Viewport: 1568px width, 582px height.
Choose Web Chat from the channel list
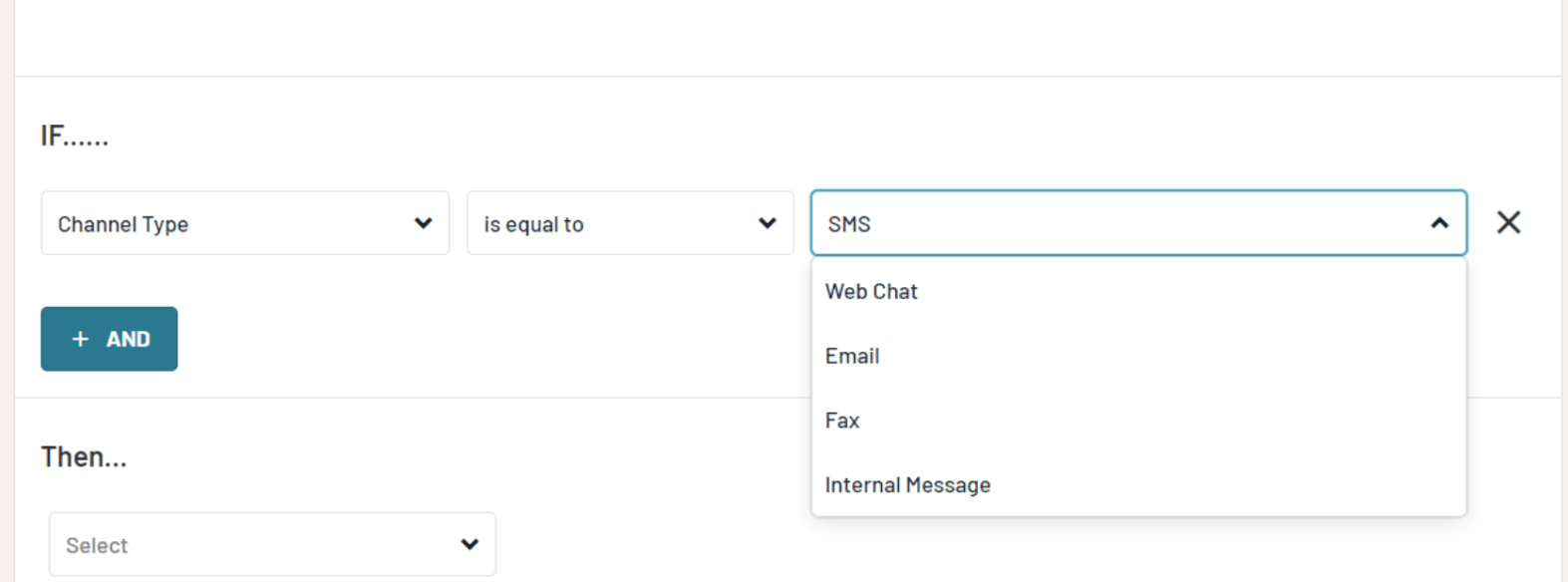click(871, 292)
